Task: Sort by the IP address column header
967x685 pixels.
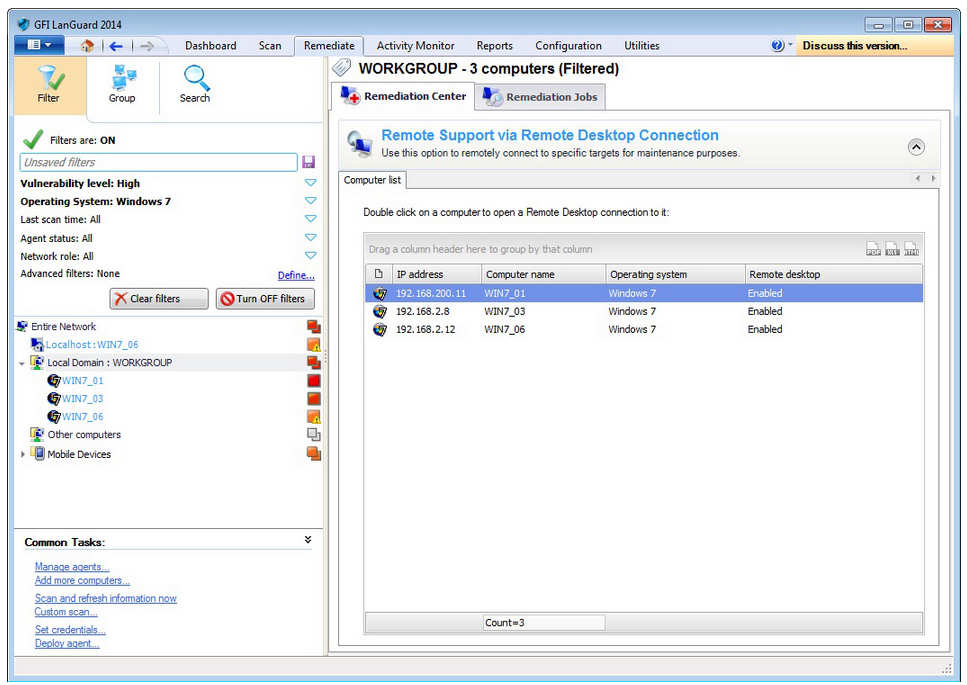Action: (436, 274)
